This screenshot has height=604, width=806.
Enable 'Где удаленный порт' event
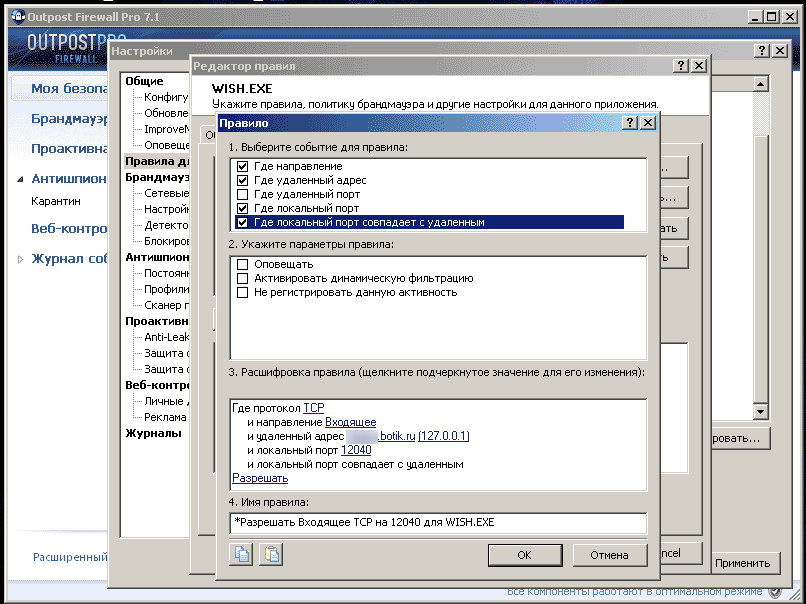coord(243,194)
